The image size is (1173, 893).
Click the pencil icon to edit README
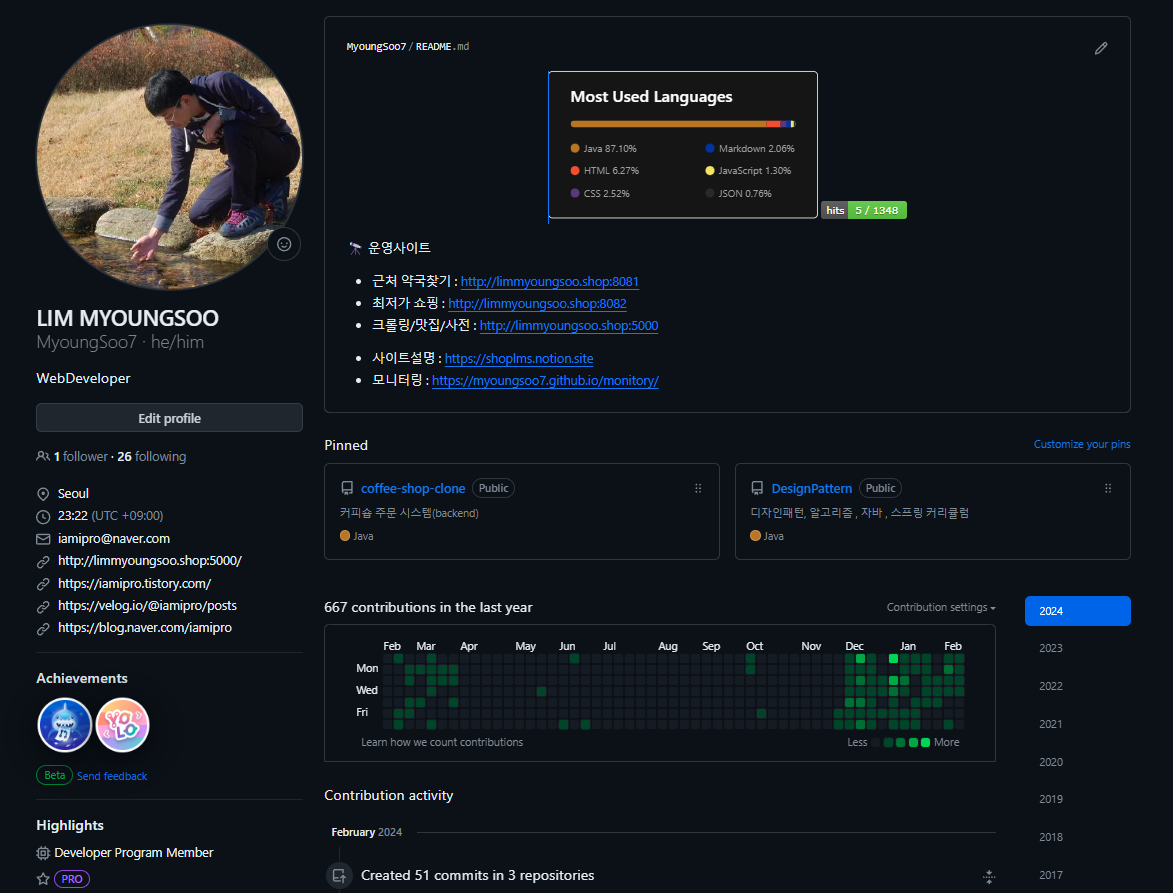(1100, 49)
